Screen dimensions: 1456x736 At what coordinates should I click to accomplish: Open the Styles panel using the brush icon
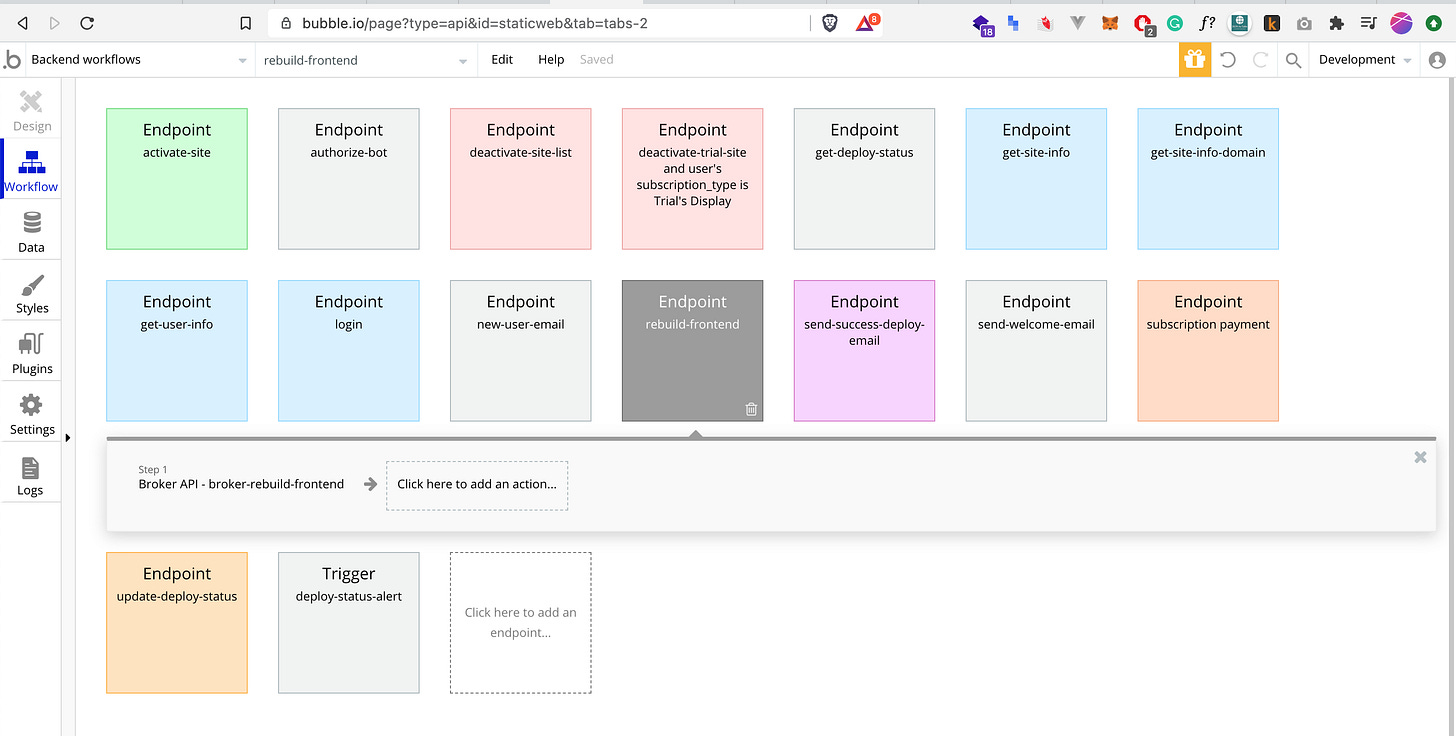(31, 290)
